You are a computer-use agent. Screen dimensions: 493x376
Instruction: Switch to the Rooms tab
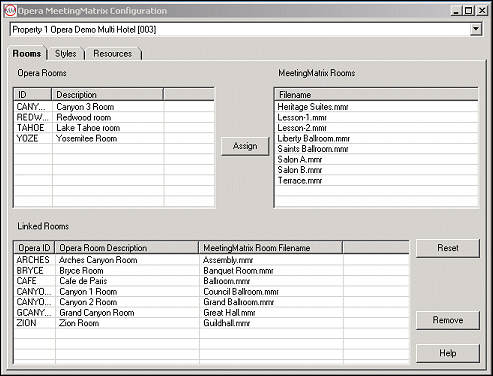coord(27,54)
